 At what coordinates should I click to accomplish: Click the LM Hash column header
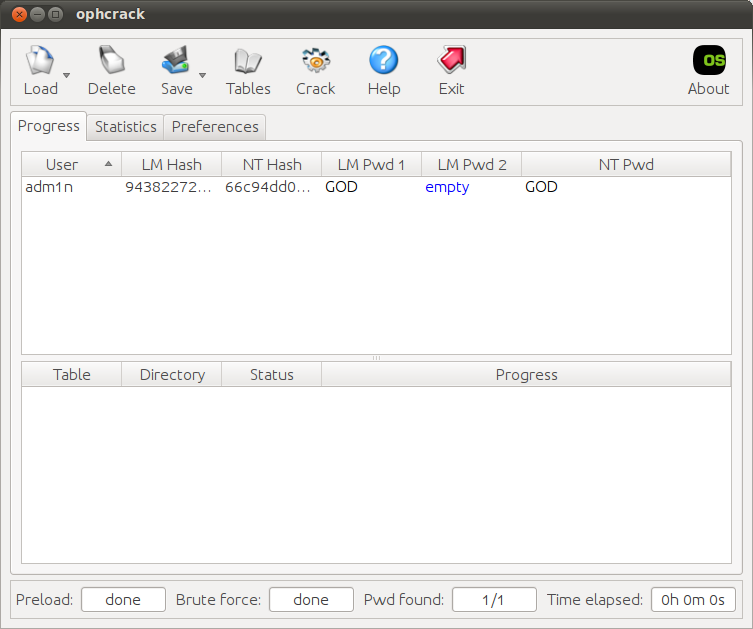[x=171, y=165]
